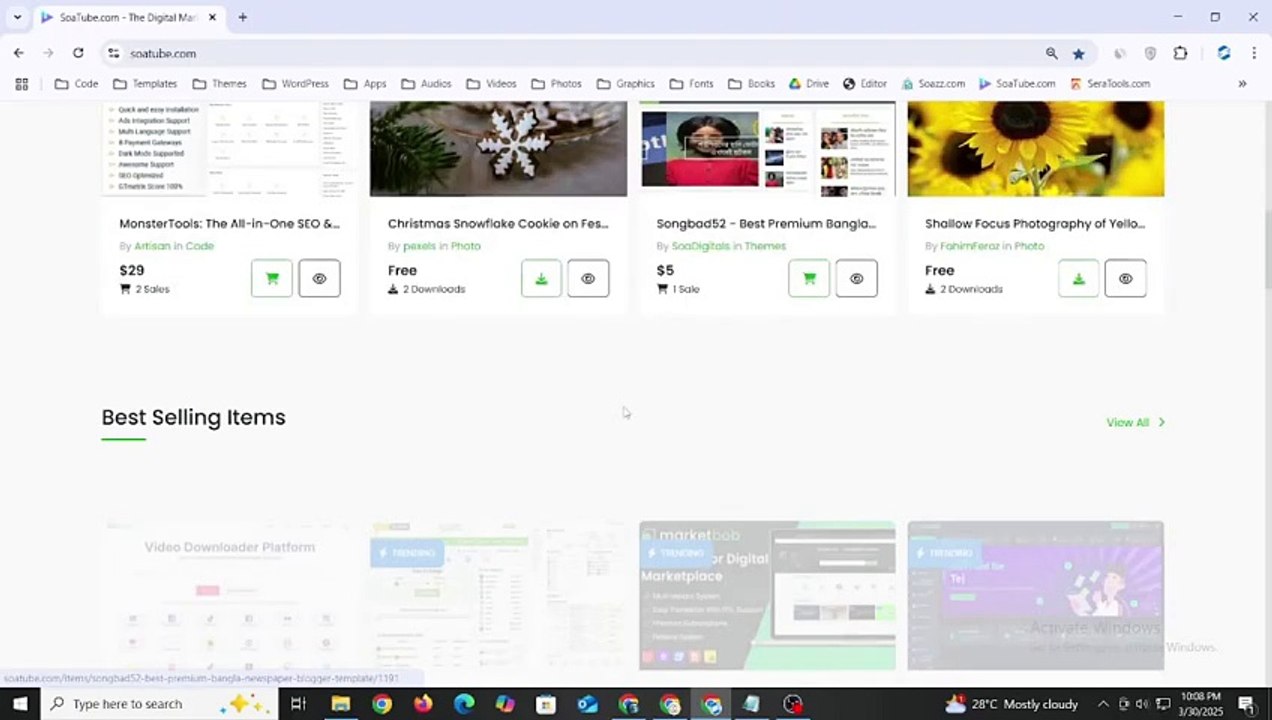Preview the MonsterTools item with eye icon
The image size is (1272, 720).
[x=319, y=279]
